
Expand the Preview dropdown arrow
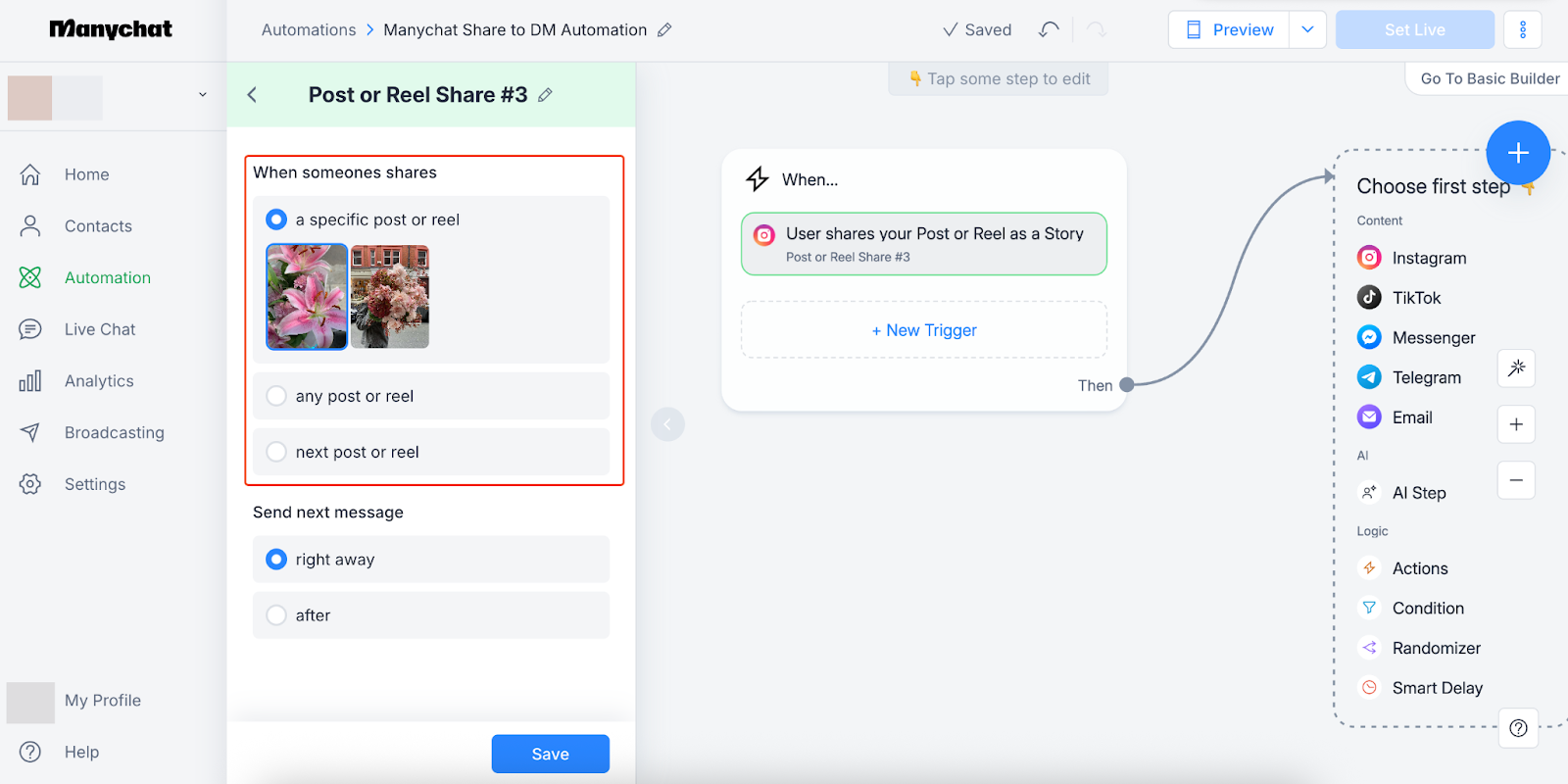(x=1307, y=29)
